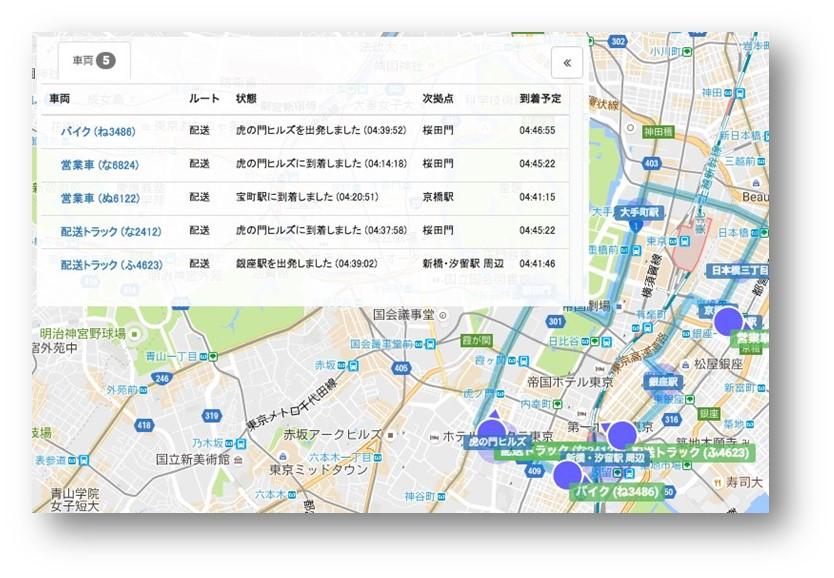Click the 銀座駅 map label

coord(663,382)
